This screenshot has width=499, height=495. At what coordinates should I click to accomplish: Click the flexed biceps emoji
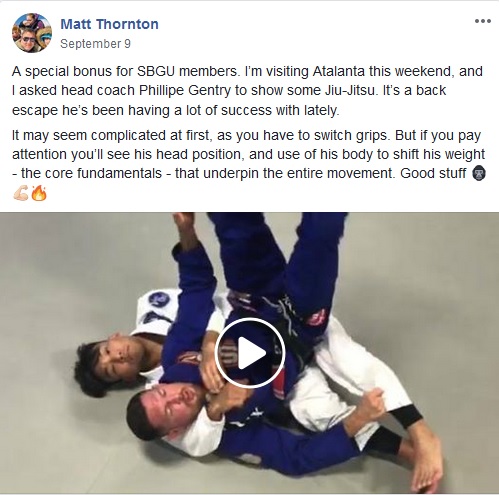[x=21, y=193]
